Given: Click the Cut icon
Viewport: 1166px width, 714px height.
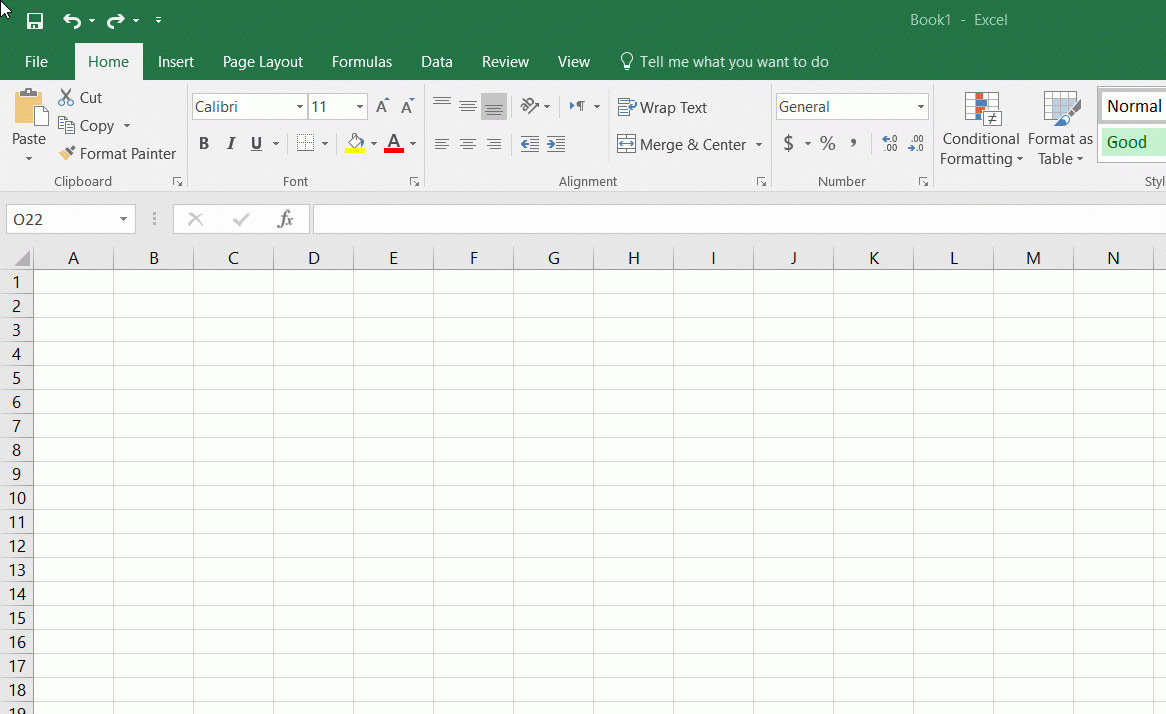Looking at the screenshot, I should pyautogui.click(x=68, y=97).
